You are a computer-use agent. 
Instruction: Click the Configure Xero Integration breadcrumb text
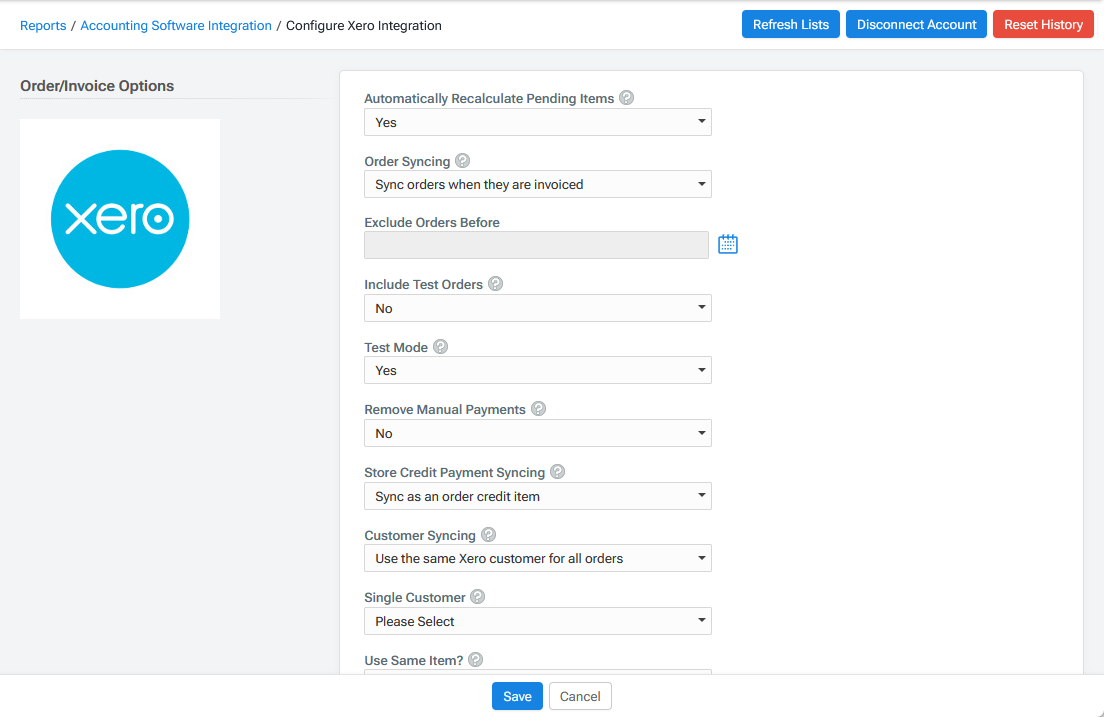tap(364, 25)
